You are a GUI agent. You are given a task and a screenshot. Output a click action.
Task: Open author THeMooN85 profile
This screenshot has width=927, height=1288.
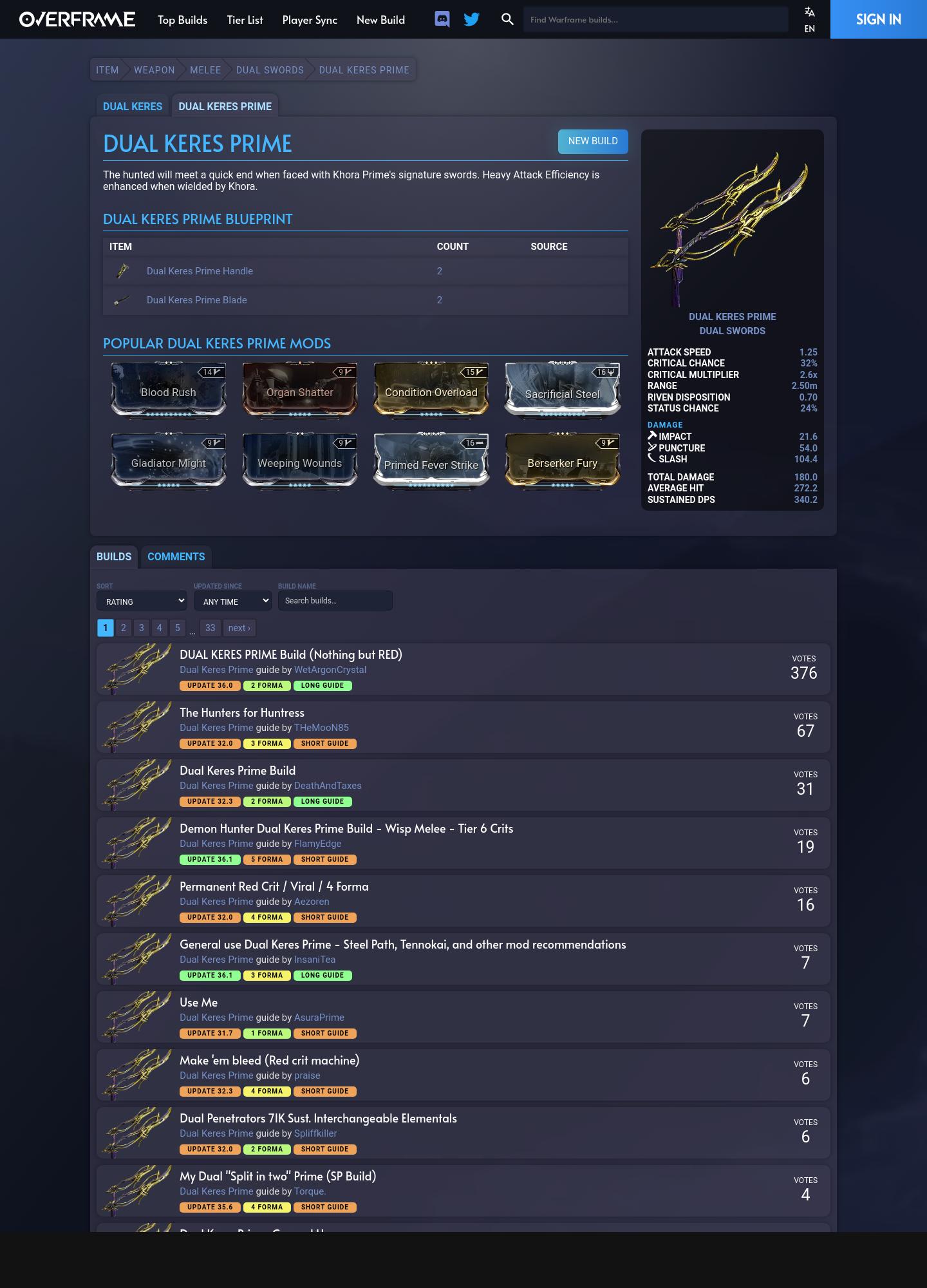coord(321,728)
